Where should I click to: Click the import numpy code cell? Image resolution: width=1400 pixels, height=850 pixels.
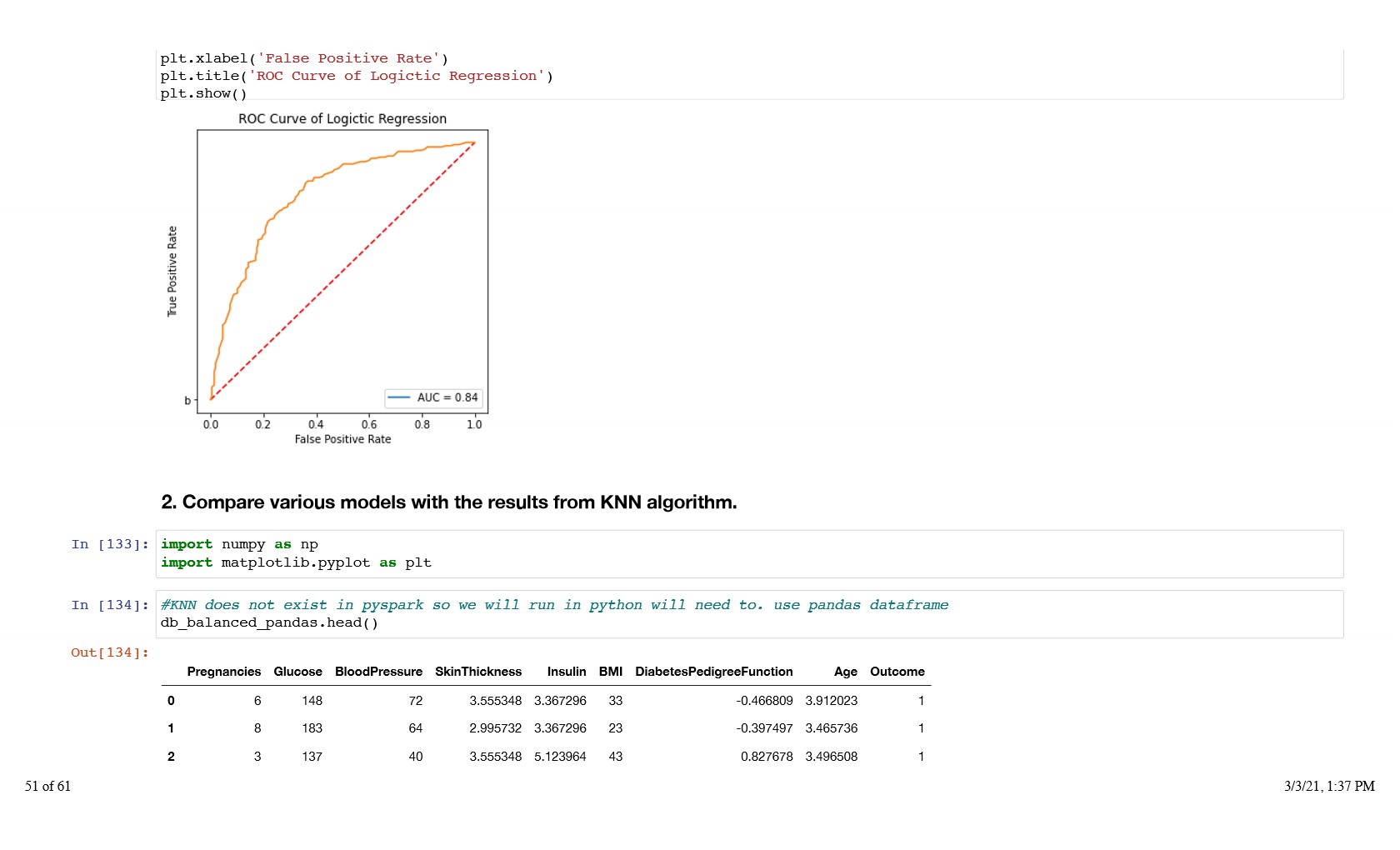(748, 553)
